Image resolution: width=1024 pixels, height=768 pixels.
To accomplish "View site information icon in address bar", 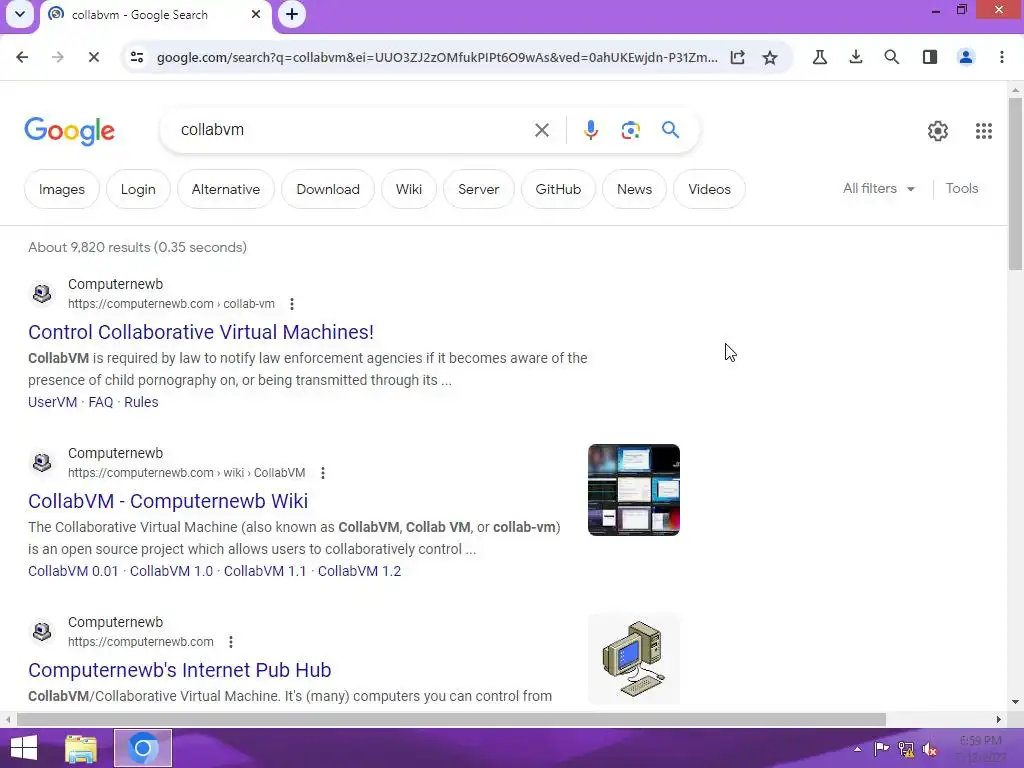I will tap(136, 57).
